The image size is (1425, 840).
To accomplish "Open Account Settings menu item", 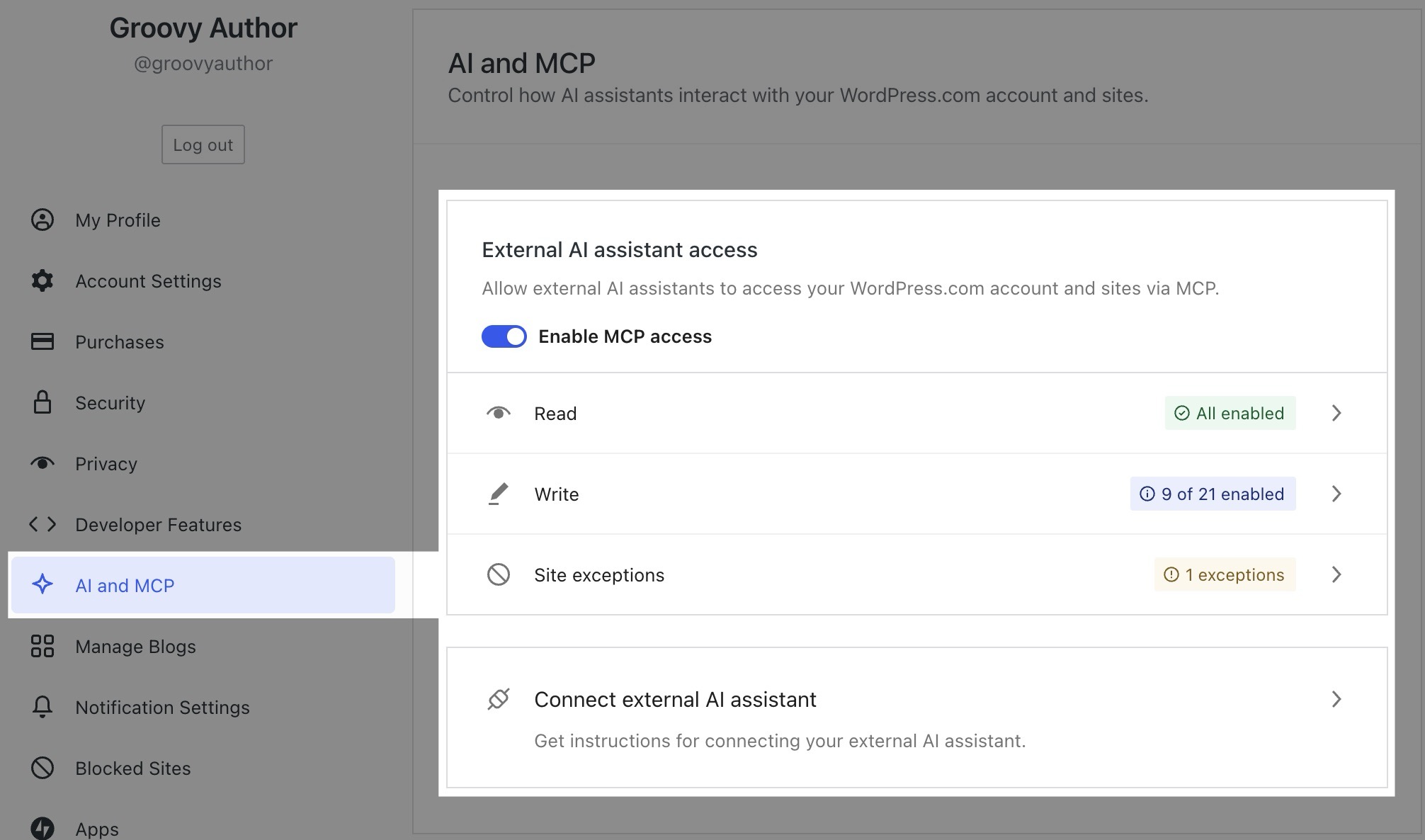I will click(203, 281).
